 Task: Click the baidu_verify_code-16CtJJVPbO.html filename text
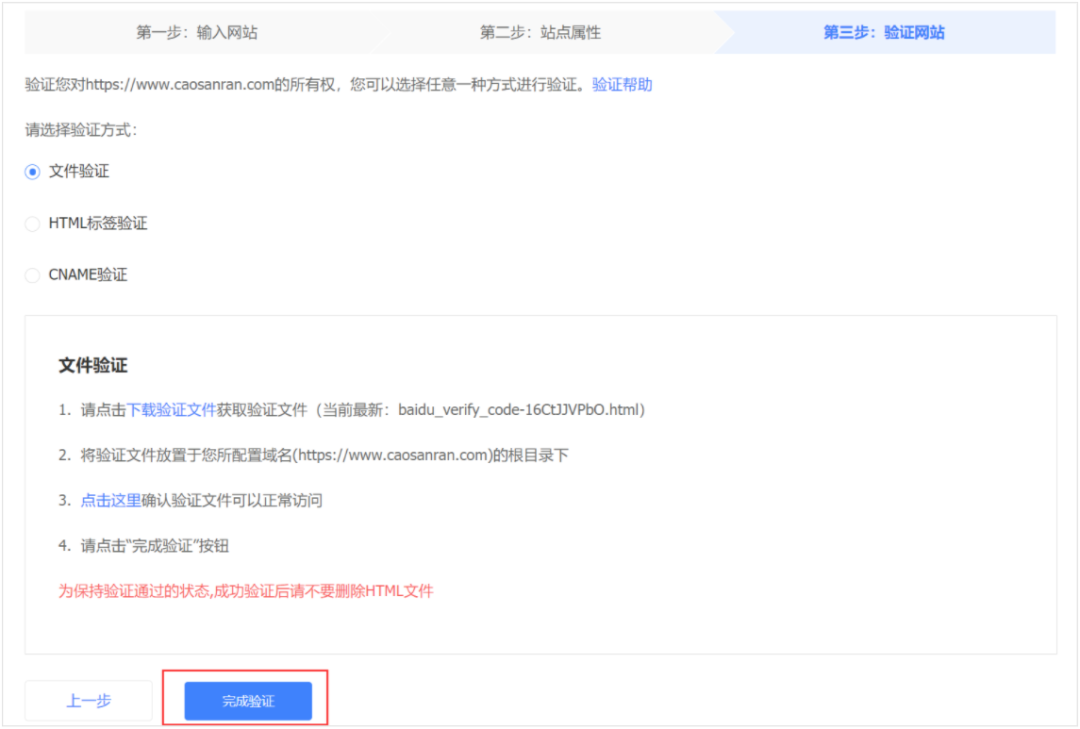point(519,410)
